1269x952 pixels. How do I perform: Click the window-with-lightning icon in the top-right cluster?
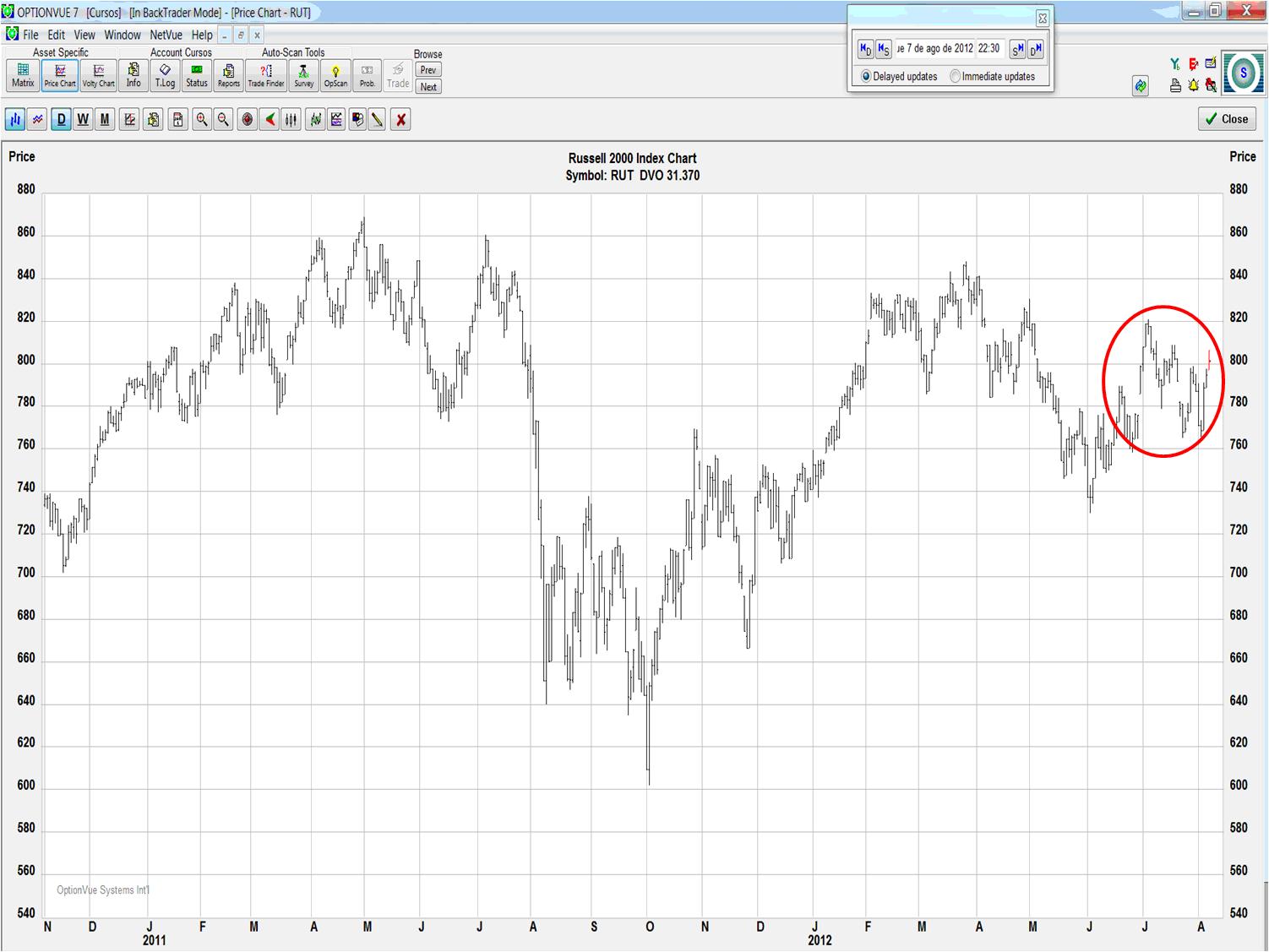pos(1211,63)
